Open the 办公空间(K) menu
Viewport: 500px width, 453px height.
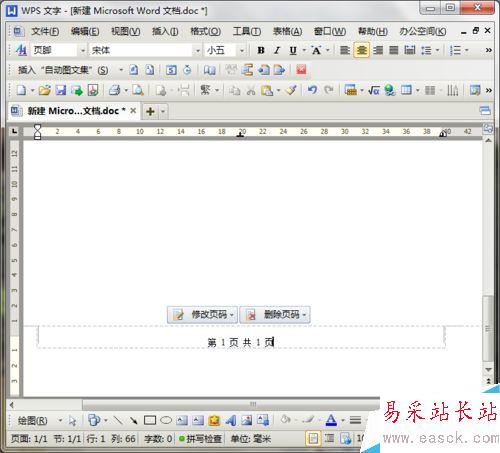tap(423, 31)
